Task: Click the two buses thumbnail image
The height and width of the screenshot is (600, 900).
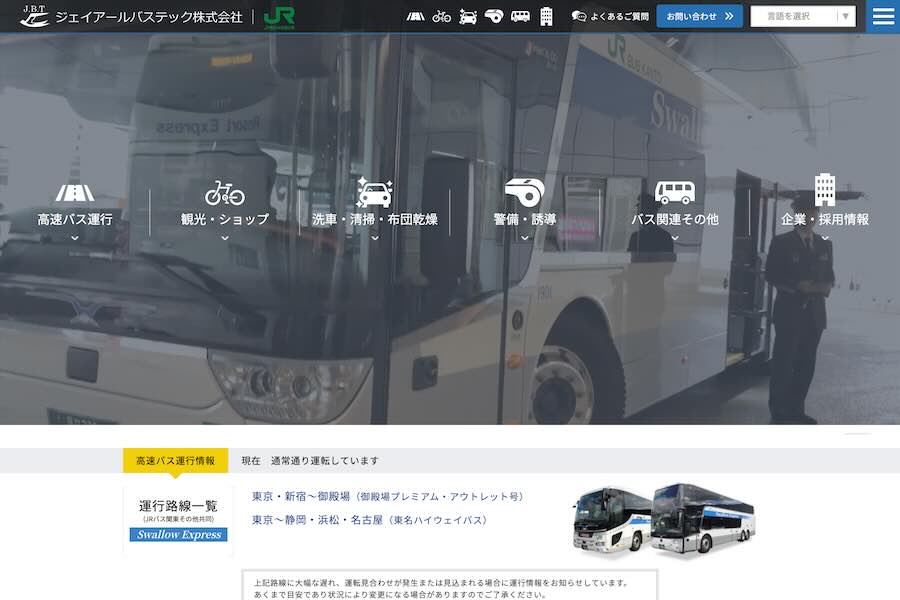Action: point(664,521)
